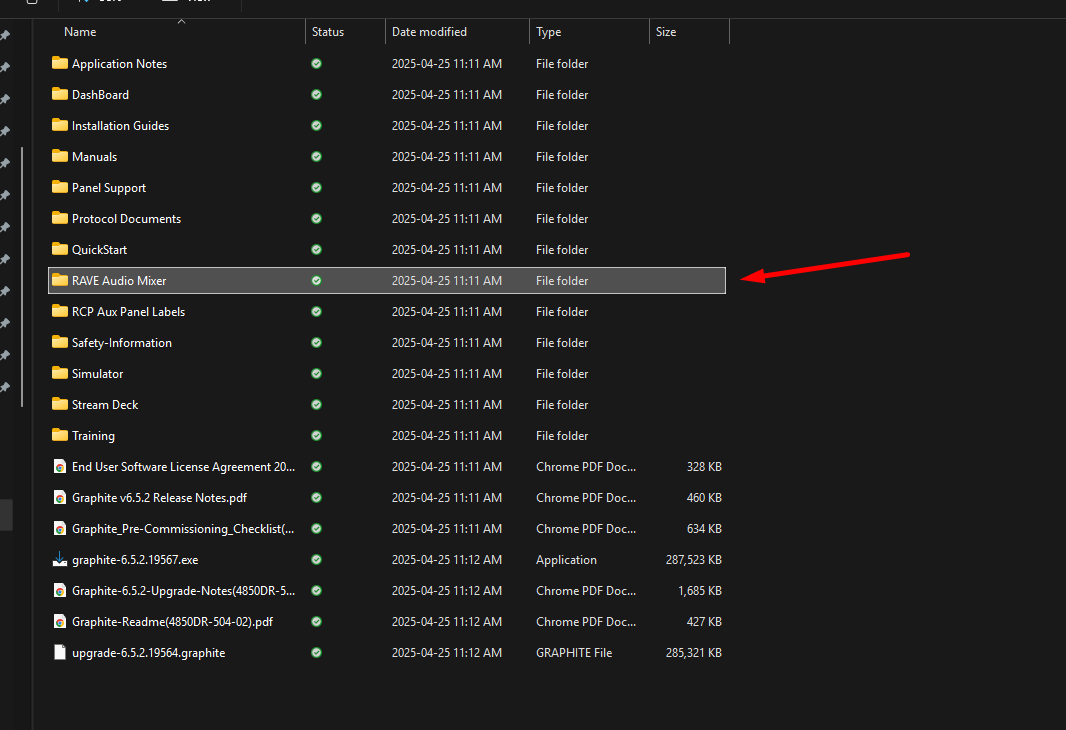Click the 'GRAPHITE File' type cell
Image resolution: width=1066 pixels, height=730 pixels.
pyautogui.click(x=574, y=653)
